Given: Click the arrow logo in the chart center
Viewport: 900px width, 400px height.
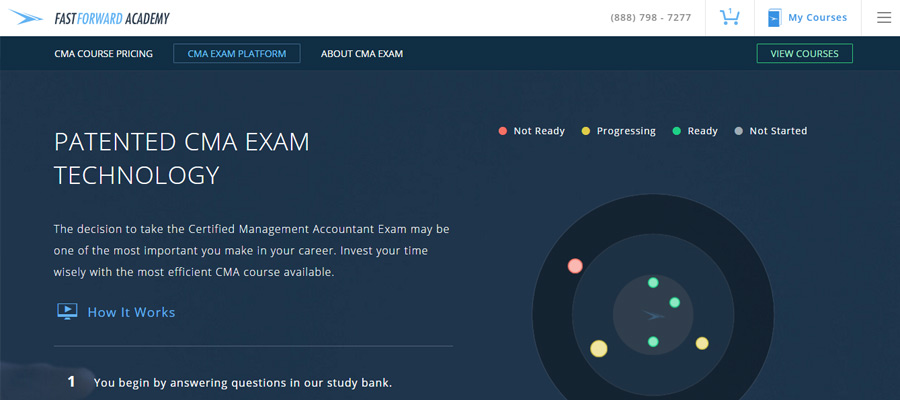Looking at the screenshot, I should [x=653, y=315].
